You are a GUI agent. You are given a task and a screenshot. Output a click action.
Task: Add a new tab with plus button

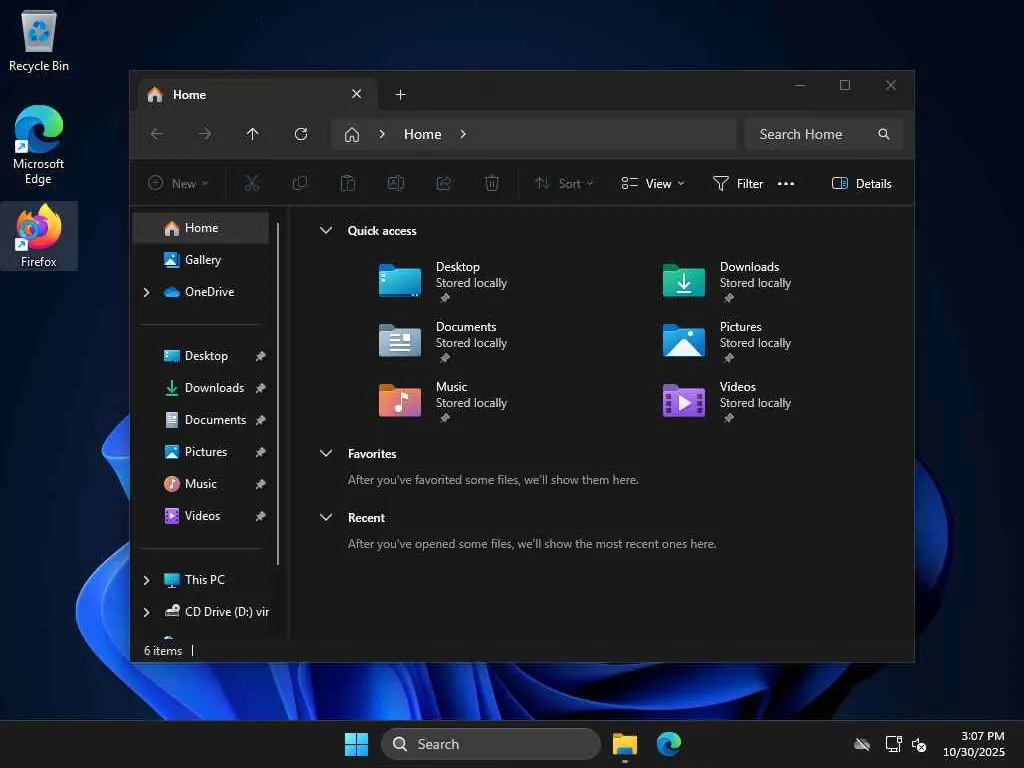[x=400, y=94]
